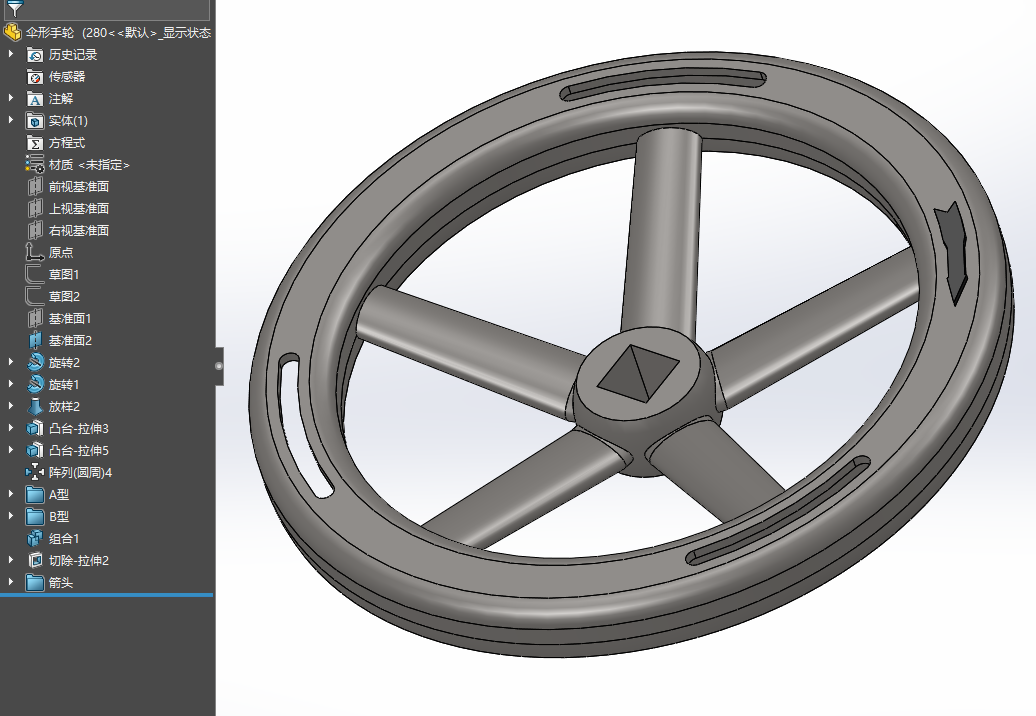Select the 阵列(圆周)4 label

pos(81,472)
